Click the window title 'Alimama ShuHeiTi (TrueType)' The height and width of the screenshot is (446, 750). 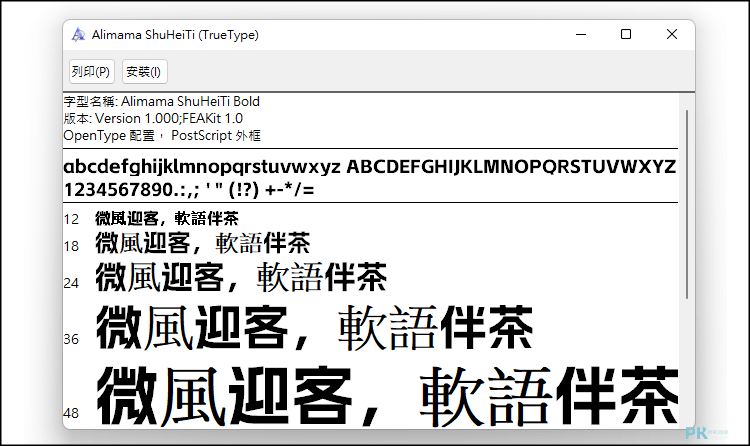coord(175,35)
